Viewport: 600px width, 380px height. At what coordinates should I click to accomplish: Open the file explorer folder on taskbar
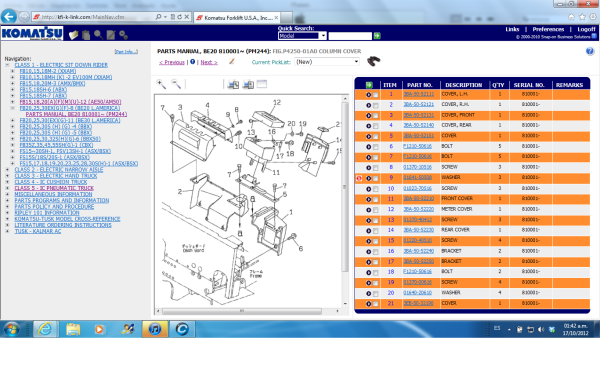73,329
